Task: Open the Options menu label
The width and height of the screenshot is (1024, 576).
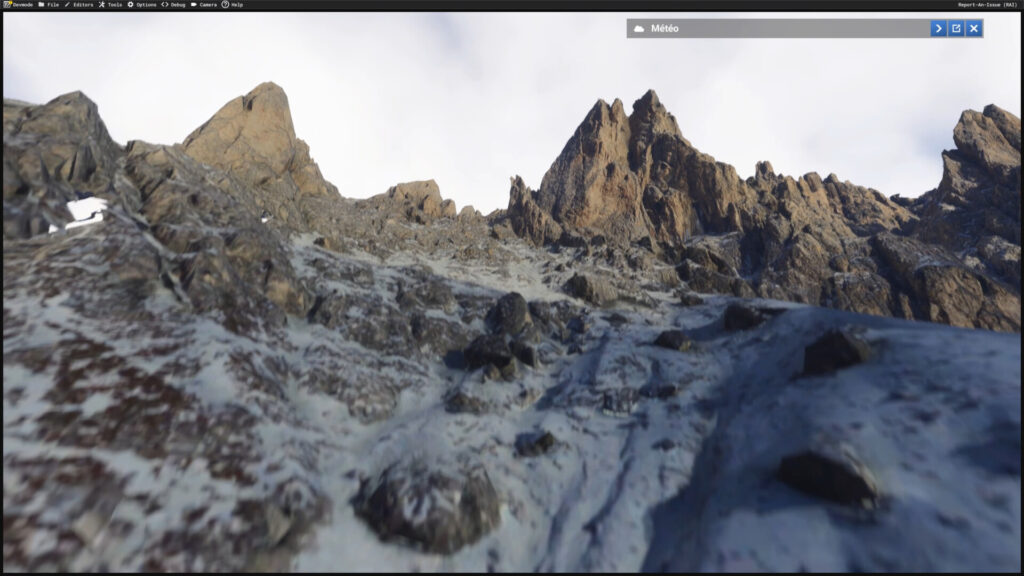Action: click(146, 5)
